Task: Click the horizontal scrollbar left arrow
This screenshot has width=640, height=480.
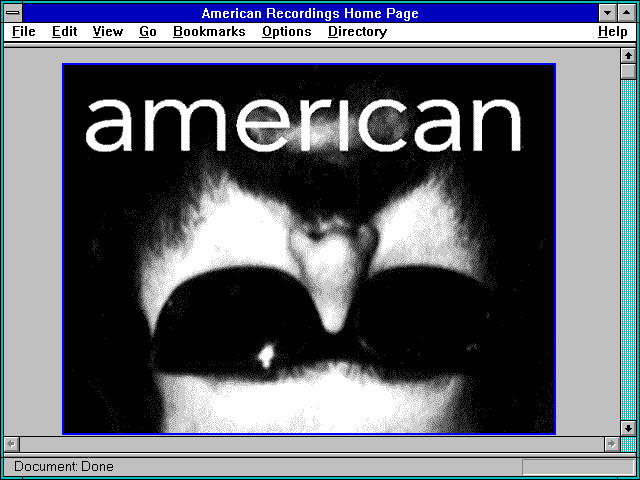Action: (x=11, y=444)
